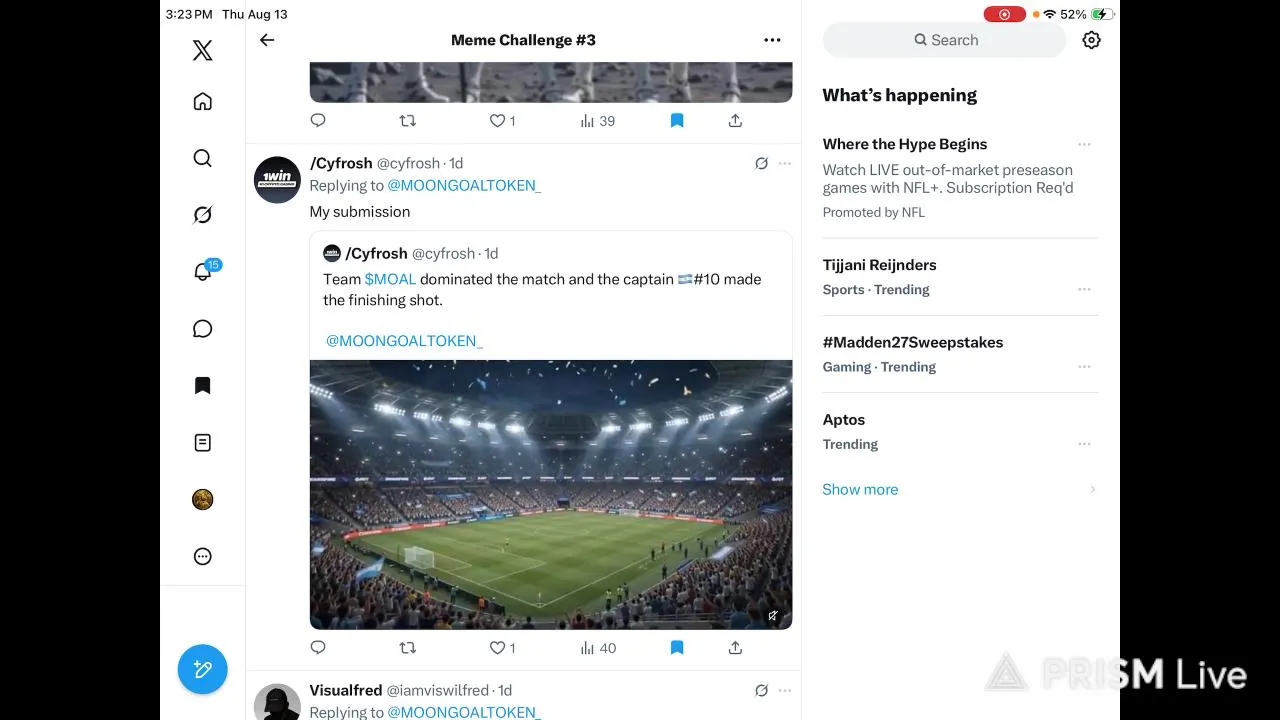The height and width of the screenshot is (720, 1280).
Task: Open Messages icon in left sidebar
Action: pos(202,329)
